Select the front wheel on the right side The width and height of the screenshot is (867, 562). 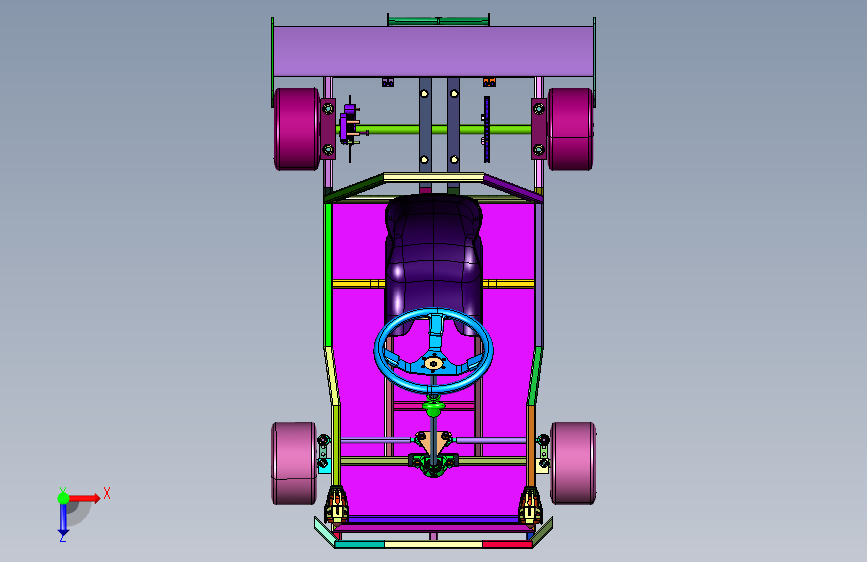point(573,464)
